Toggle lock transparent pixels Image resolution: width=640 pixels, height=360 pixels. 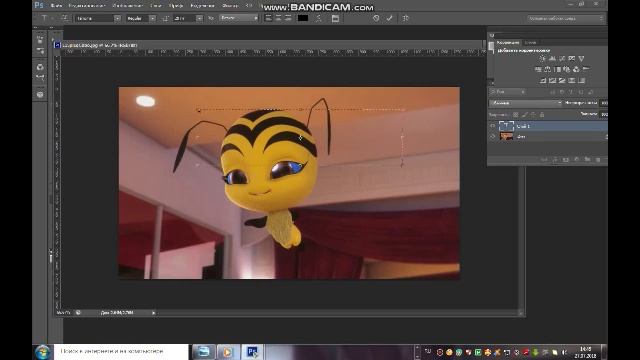click(x=516, y=115)
